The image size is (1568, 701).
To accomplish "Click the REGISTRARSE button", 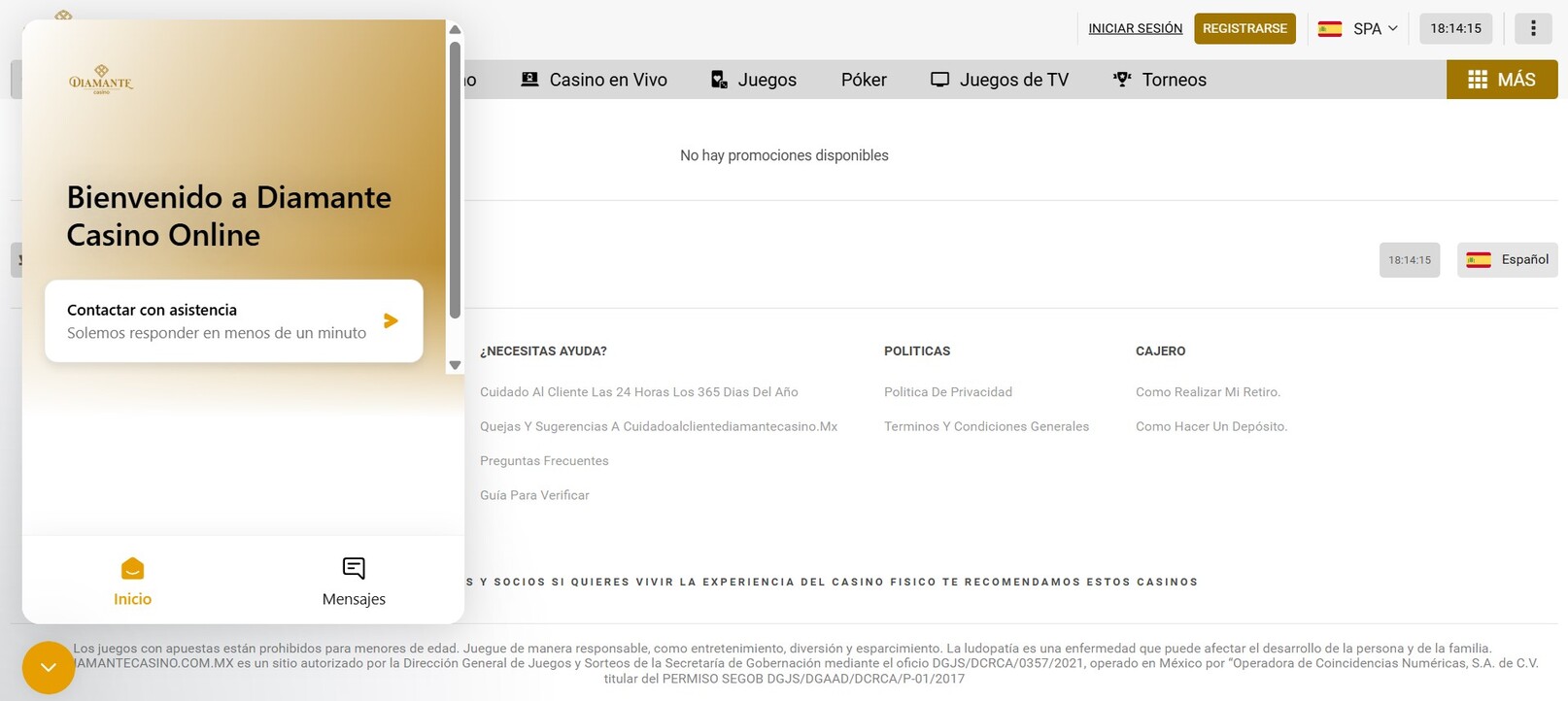I will pyautogui.click(x=1244, y=28).
